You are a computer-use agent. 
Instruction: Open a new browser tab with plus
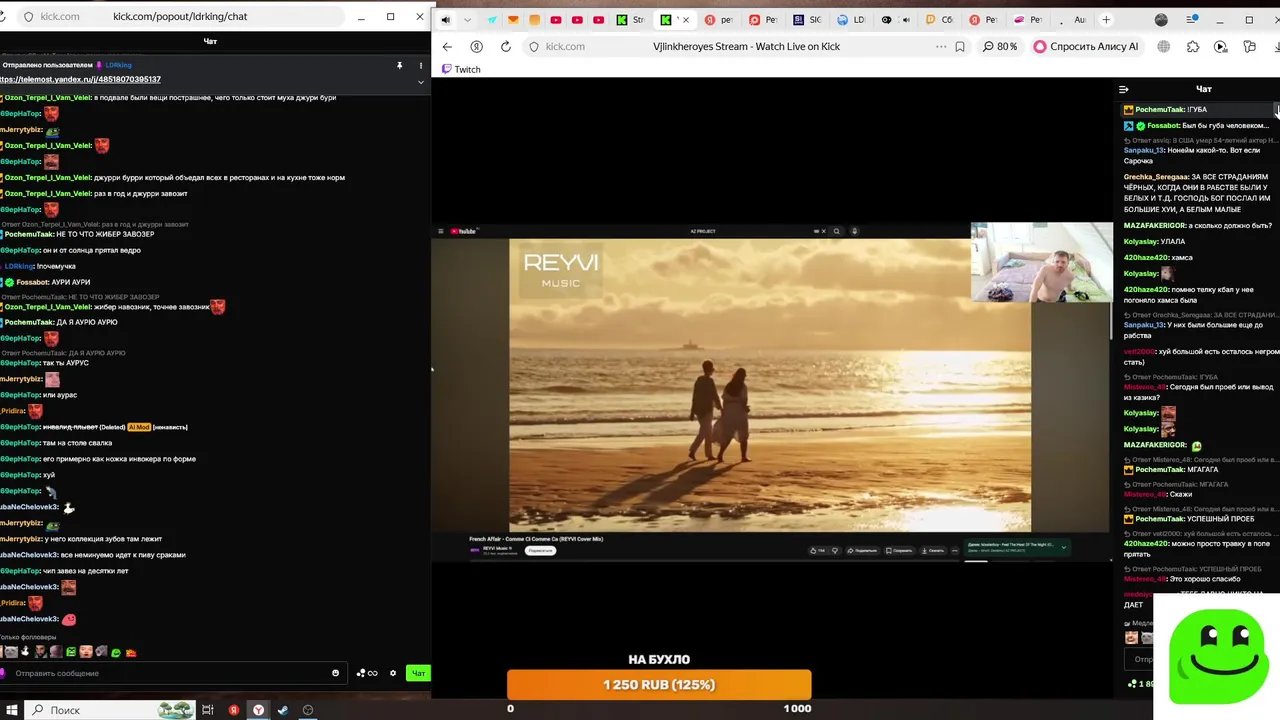[x=1106, y=19]
